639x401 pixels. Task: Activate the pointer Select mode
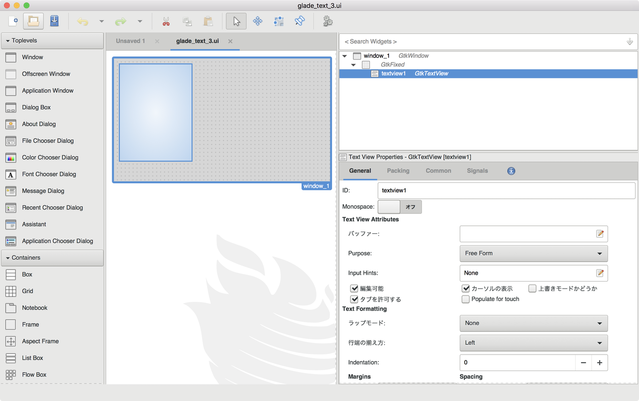pos(236,21)
